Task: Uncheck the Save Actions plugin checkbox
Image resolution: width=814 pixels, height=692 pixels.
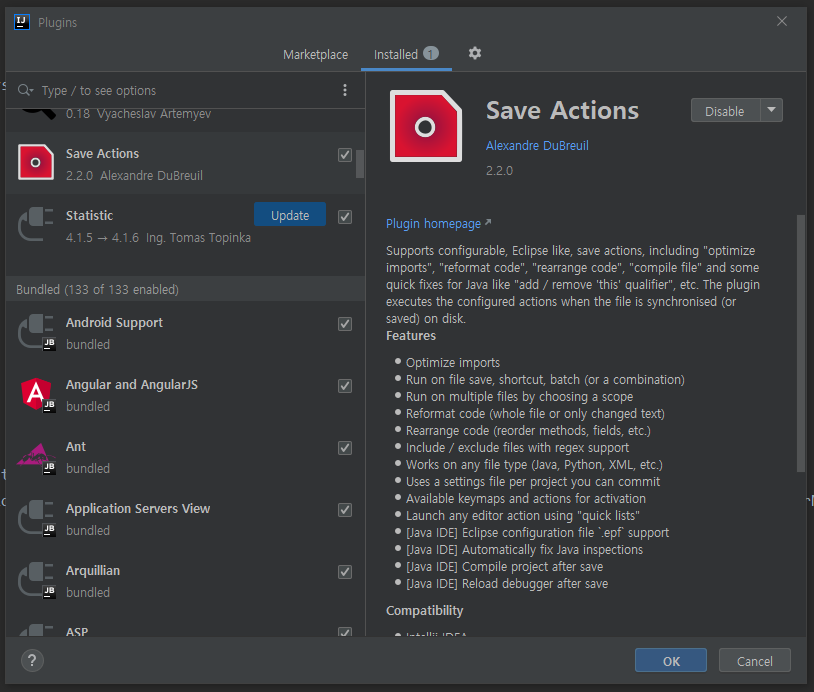Action: [345, 155]
